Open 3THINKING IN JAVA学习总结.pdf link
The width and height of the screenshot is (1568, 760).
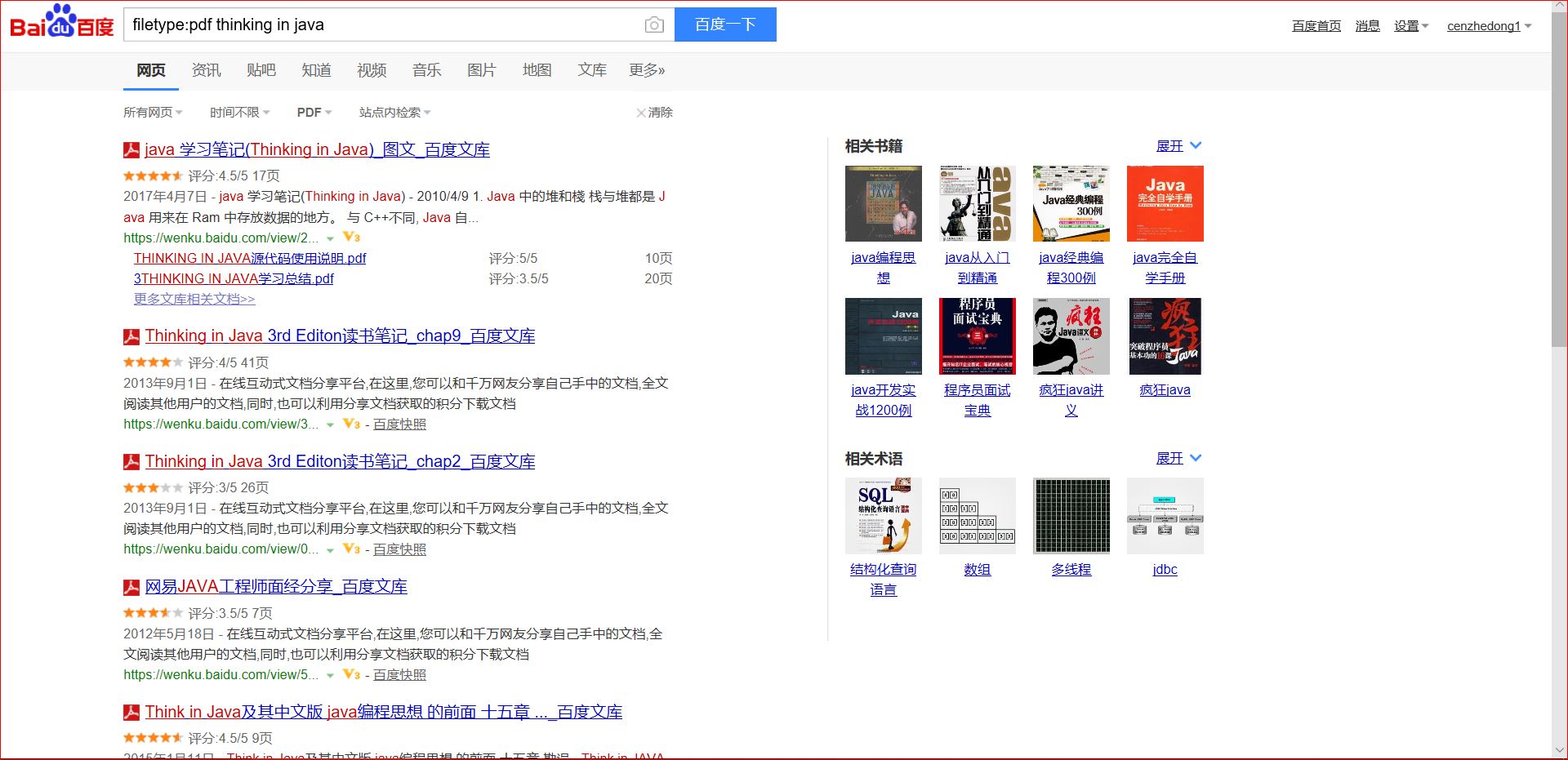click(234, 278)
